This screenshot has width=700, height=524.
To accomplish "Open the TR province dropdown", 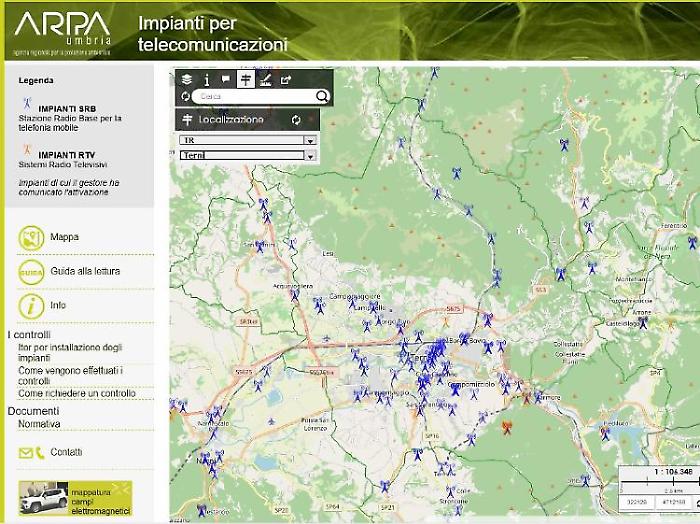I will [x=248, y=140].
